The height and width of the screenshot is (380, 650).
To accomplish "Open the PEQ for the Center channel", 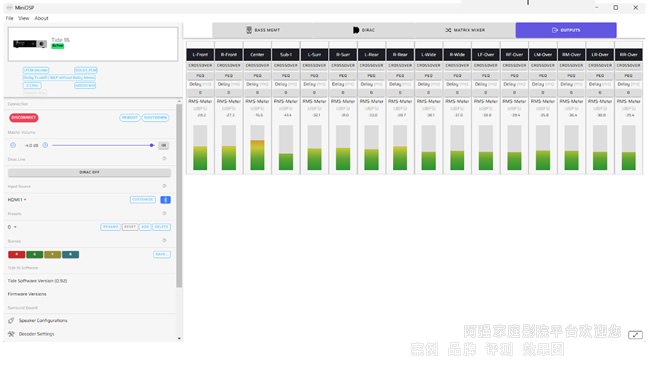I will coord(257,76).
